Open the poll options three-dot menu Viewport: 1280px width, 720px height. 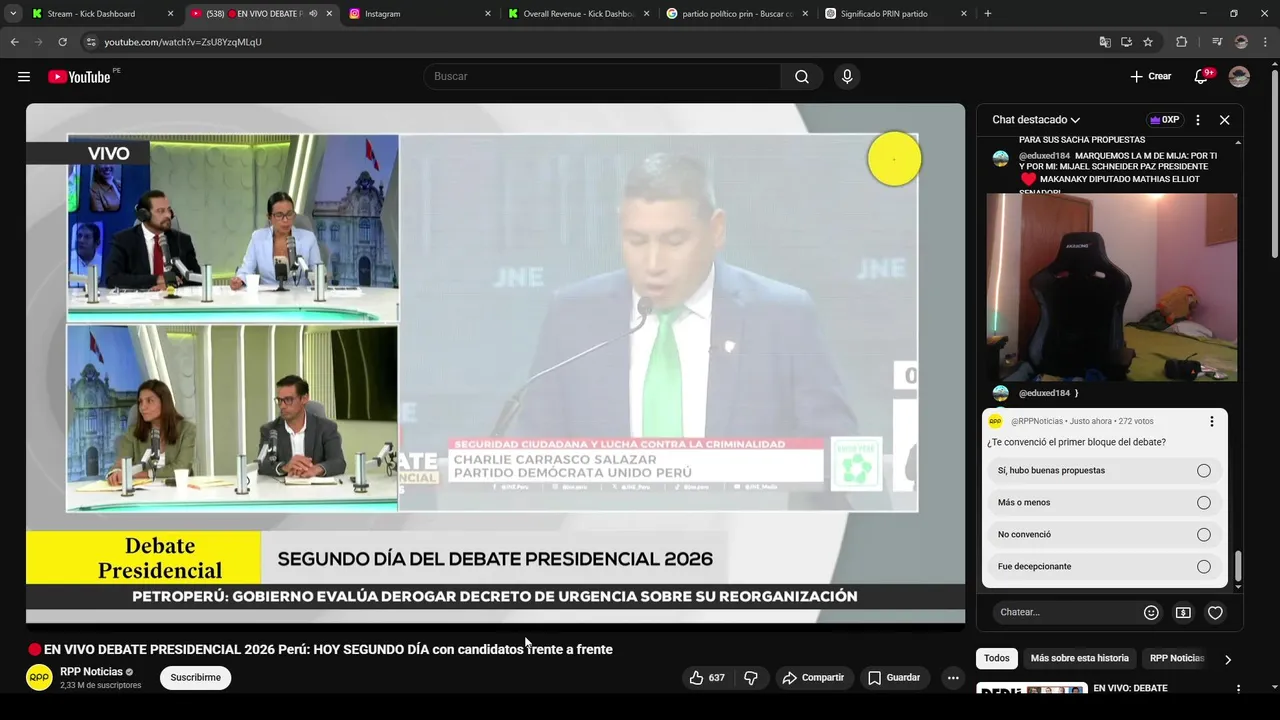pos(1211,422)
